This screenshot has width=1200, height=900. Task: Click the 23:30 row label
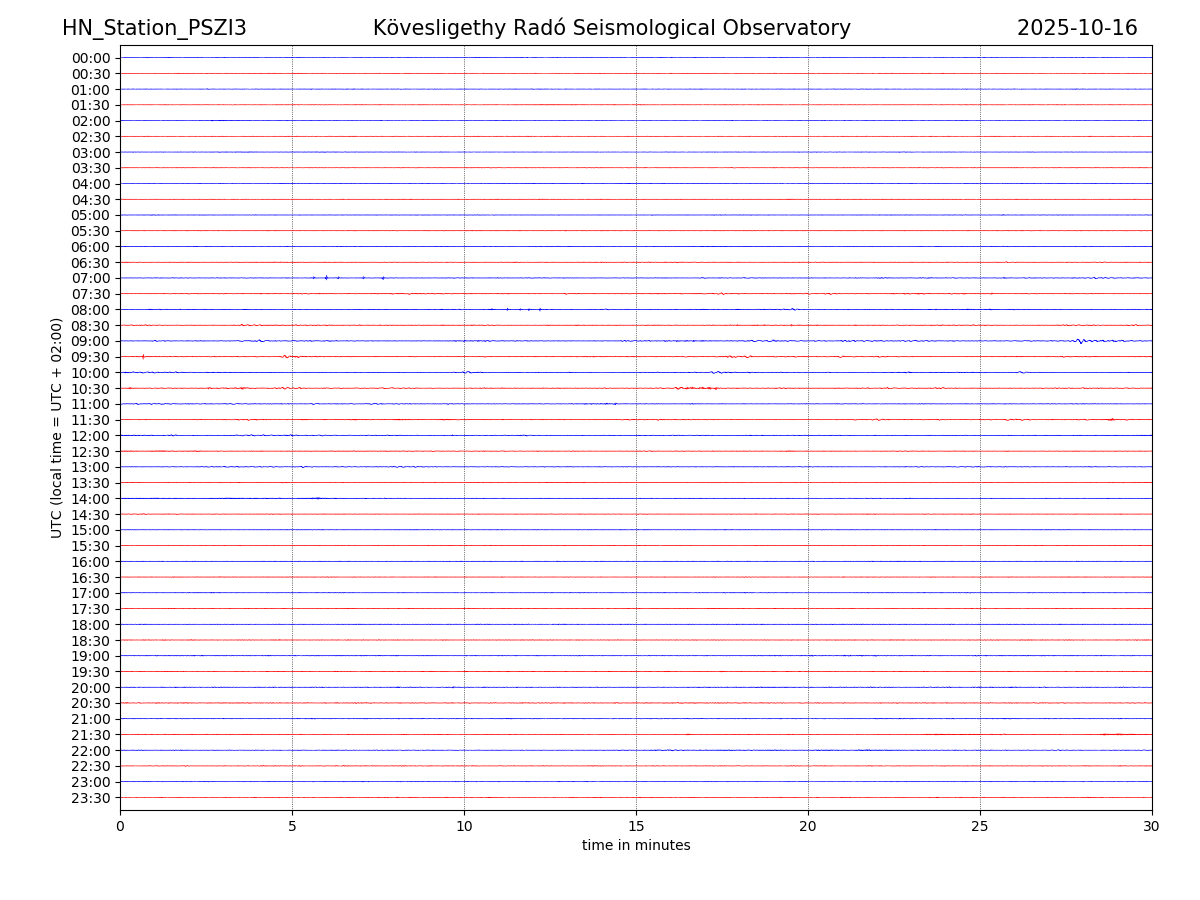(90, 798)
